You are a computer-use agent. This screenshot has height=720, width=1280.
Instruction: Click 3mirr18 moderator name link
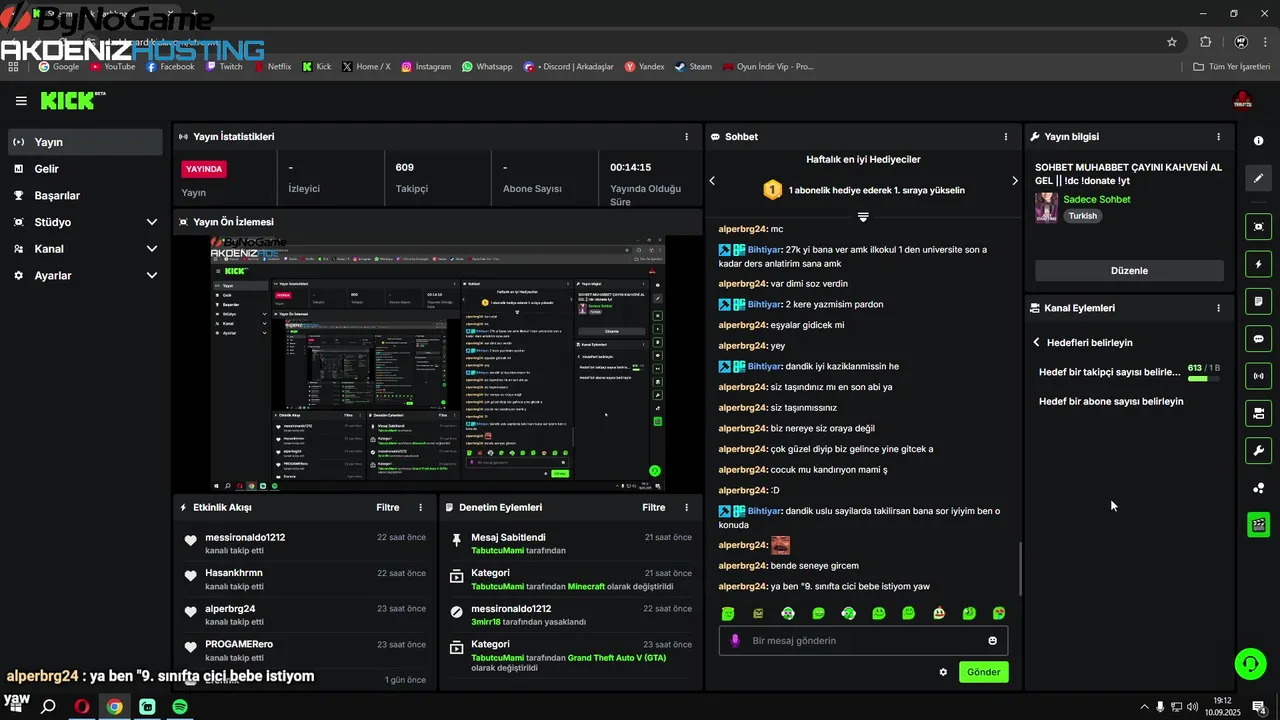[485, 622]
